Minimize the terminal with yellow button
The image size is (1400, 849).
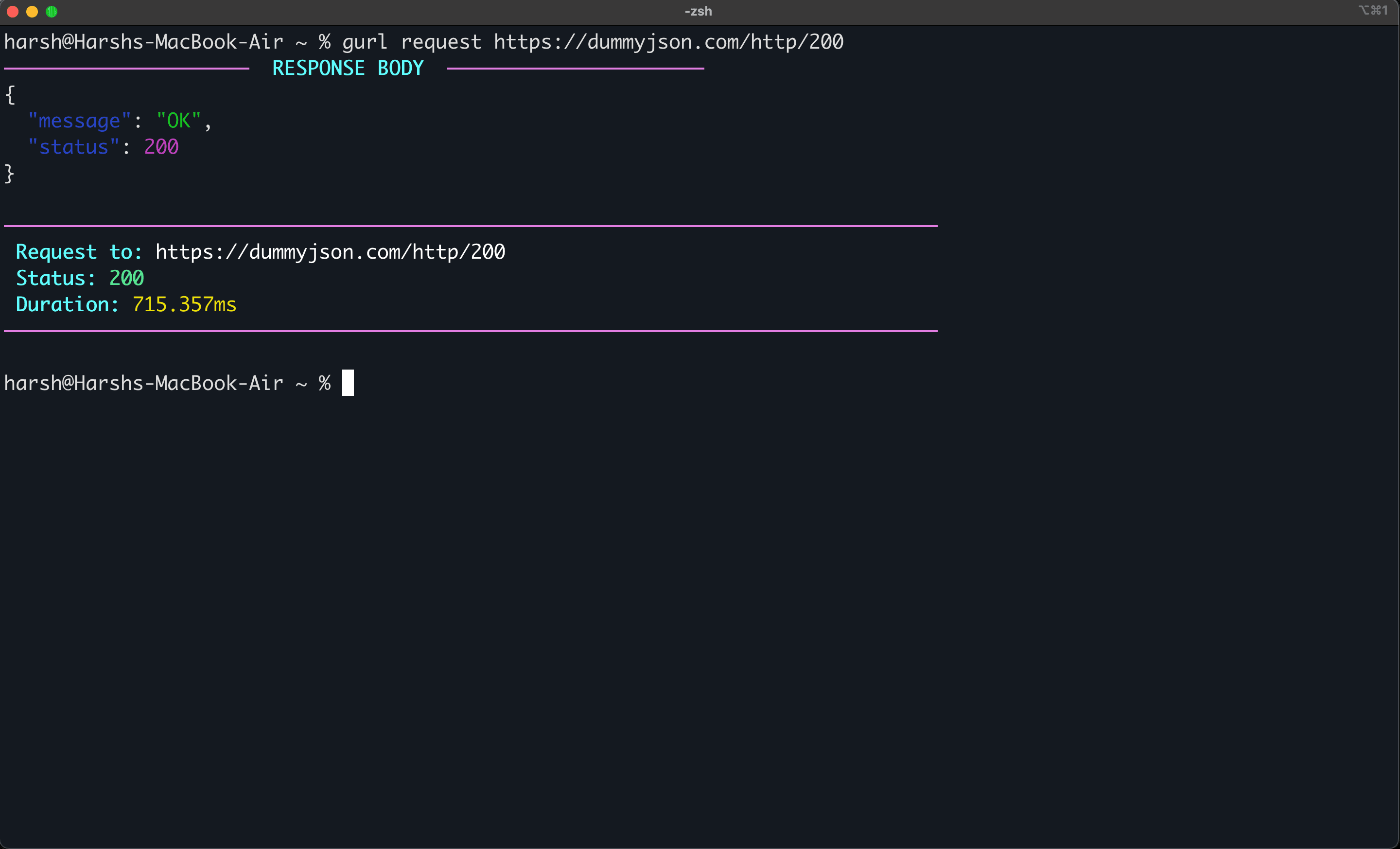(x=32, y=12)
